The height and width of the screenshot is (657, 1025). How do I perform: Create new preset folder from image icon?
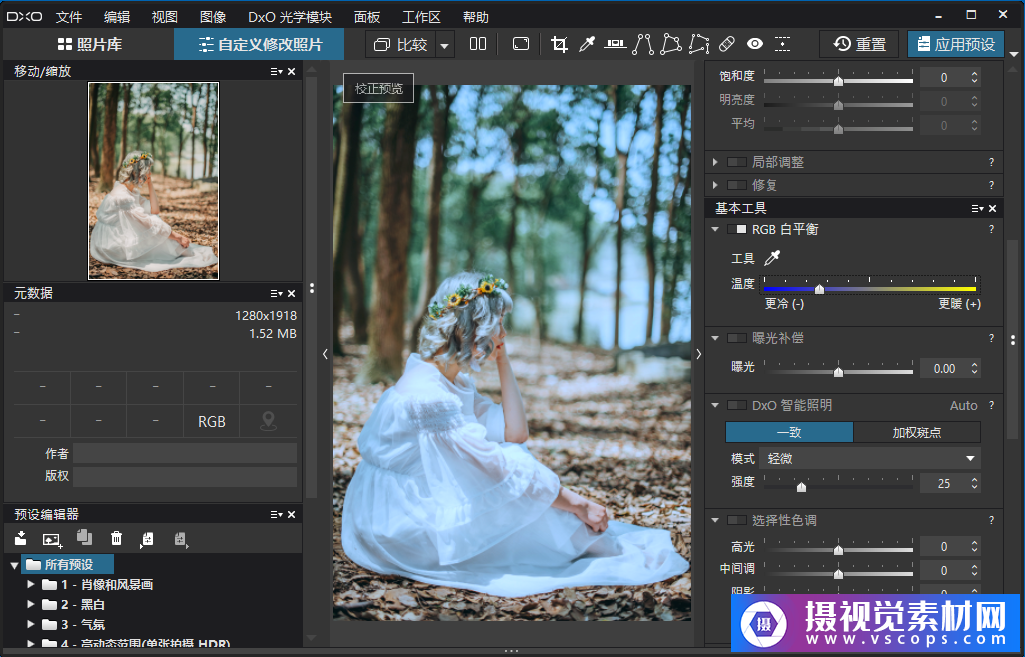tap(52, 539)
